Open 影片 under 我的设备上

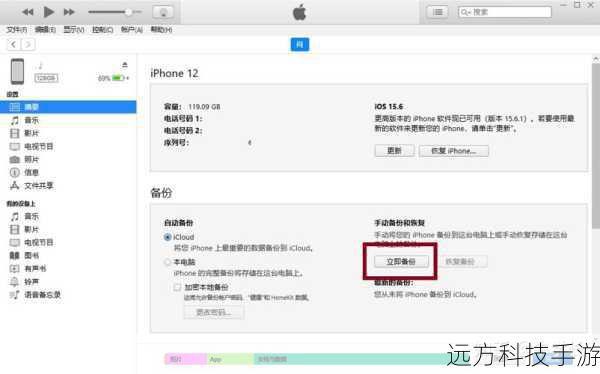31,229
